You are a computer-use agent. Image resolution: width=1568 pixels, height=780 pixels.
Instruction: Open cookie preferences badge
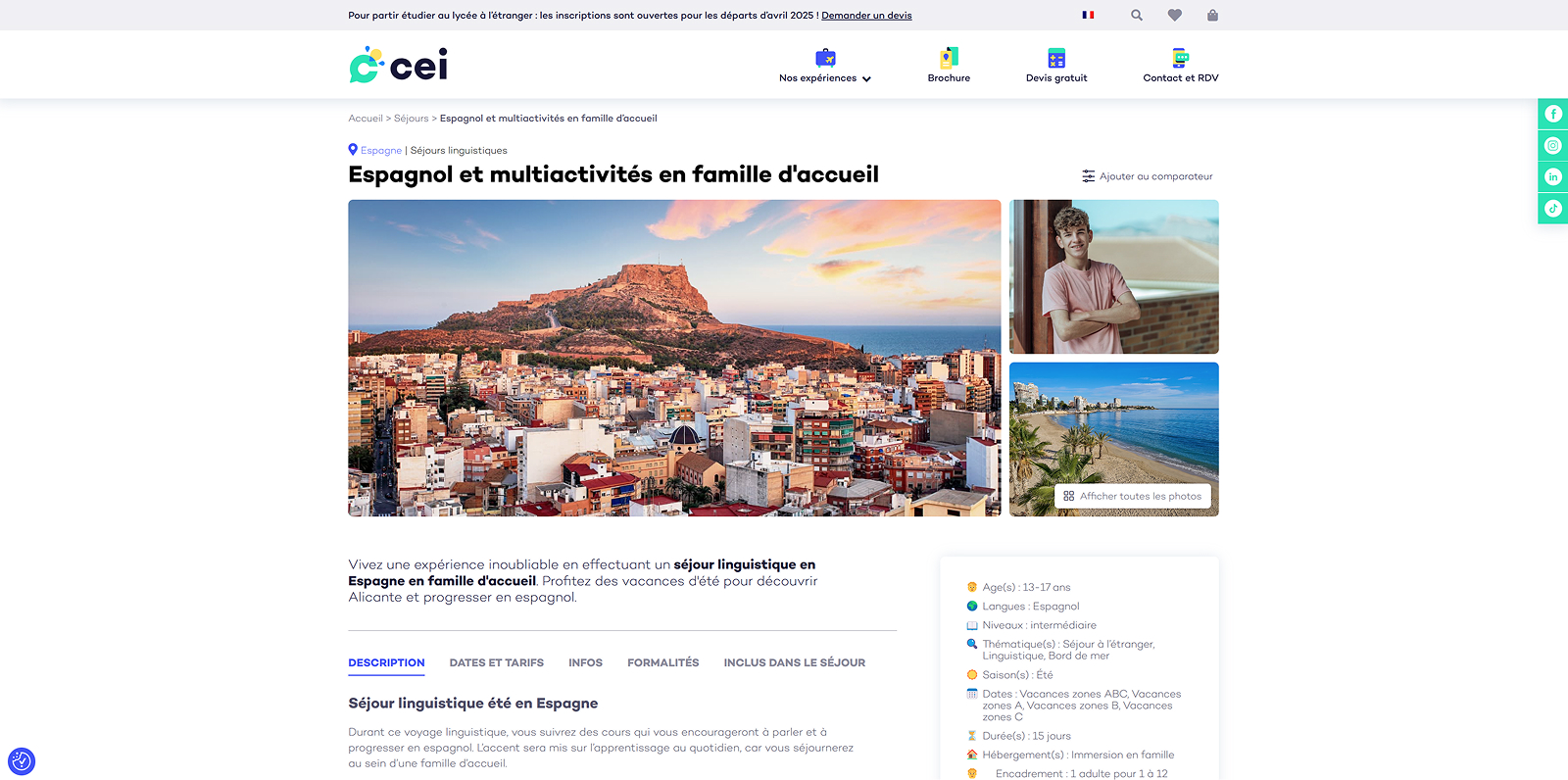[x=22, y=760]
